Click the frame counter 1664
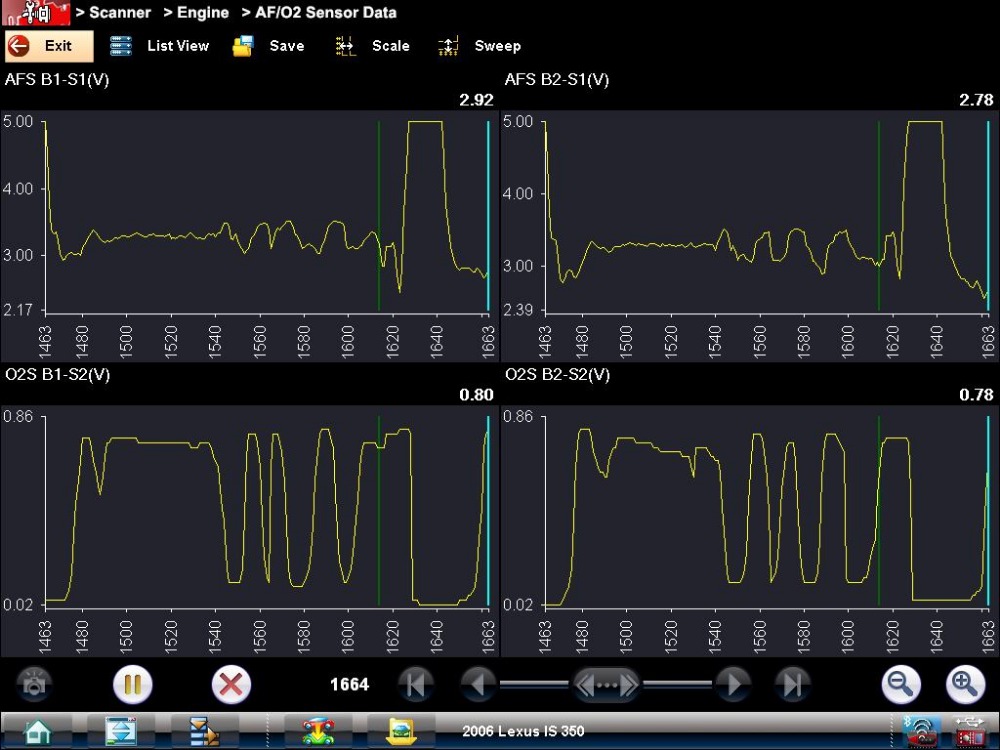 (x=349, y=684)
